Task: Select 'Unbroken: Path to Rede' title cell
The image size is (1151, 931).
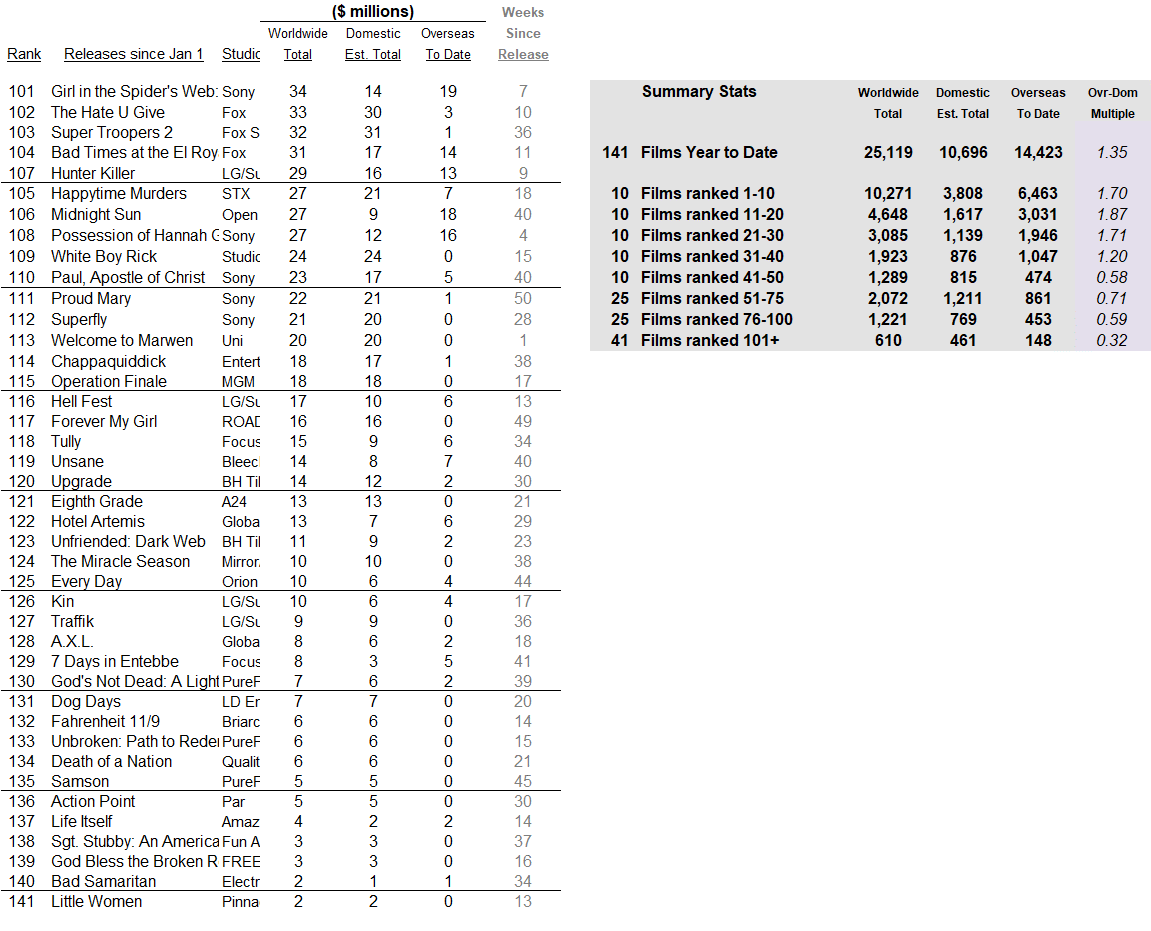Action: pos(135,742)
